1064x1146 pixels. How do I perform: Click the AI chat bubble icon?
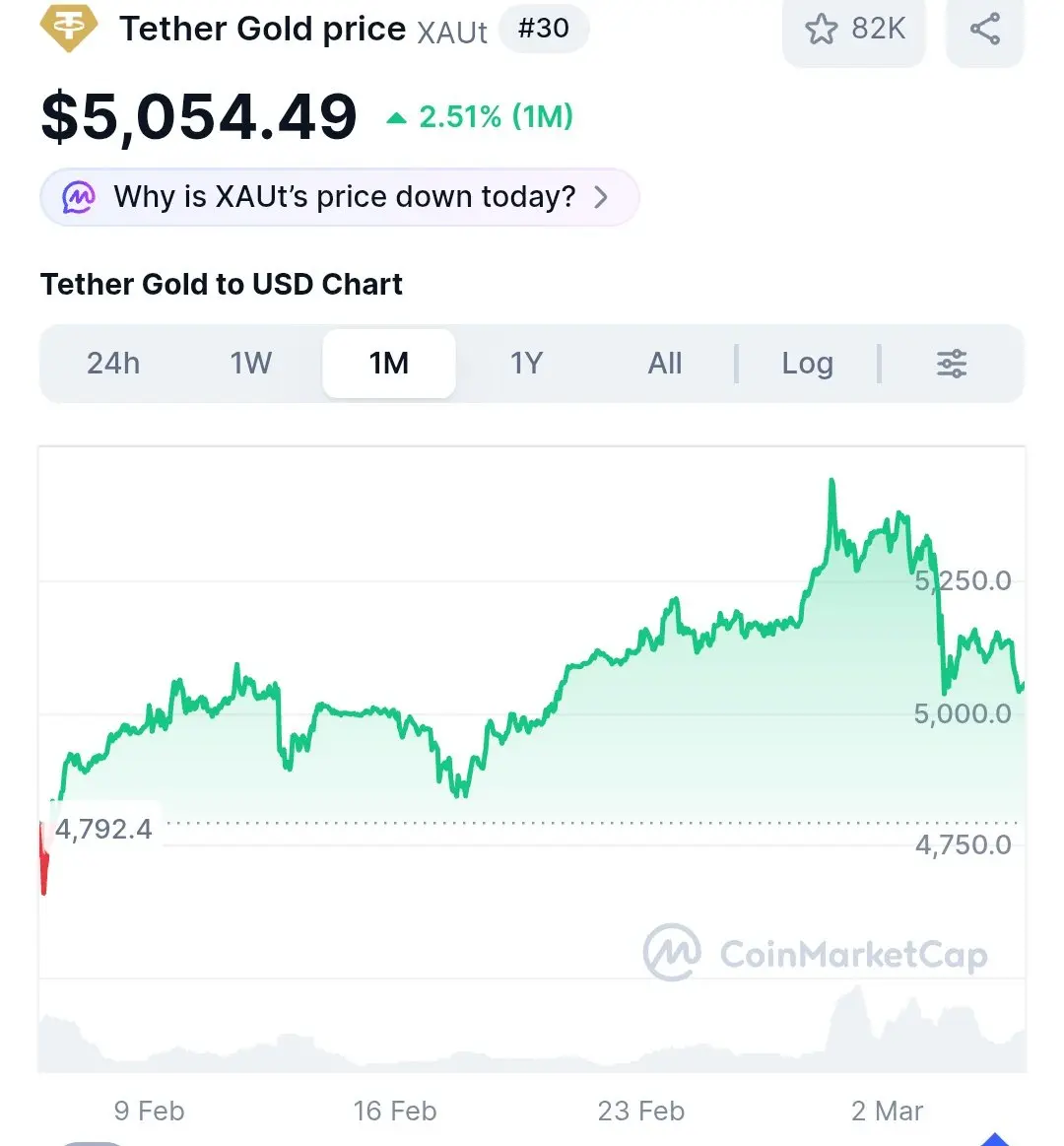[x=79, y=197]
